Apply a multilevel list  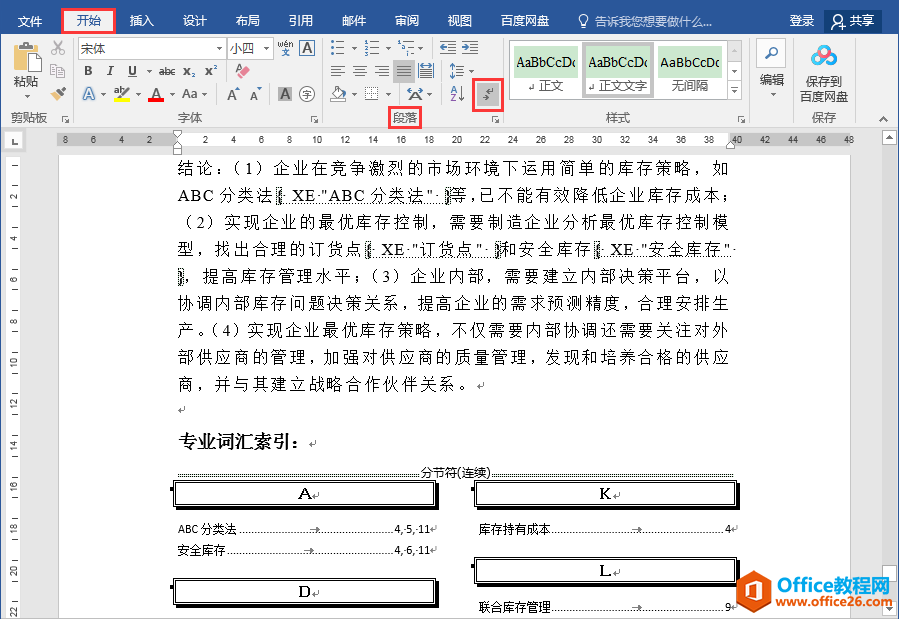tap(406, 48)
